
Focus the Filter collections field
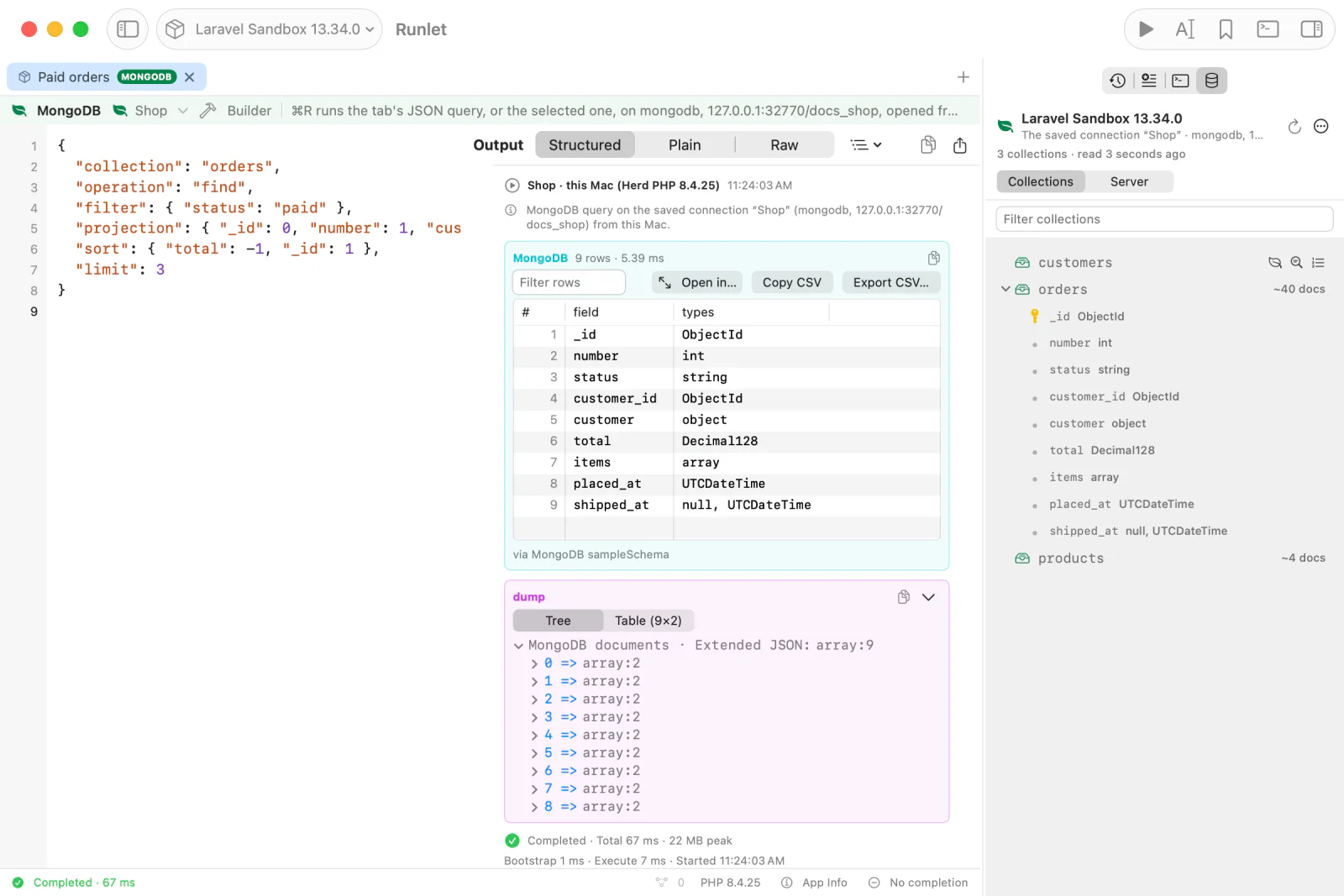[1164, 219]
